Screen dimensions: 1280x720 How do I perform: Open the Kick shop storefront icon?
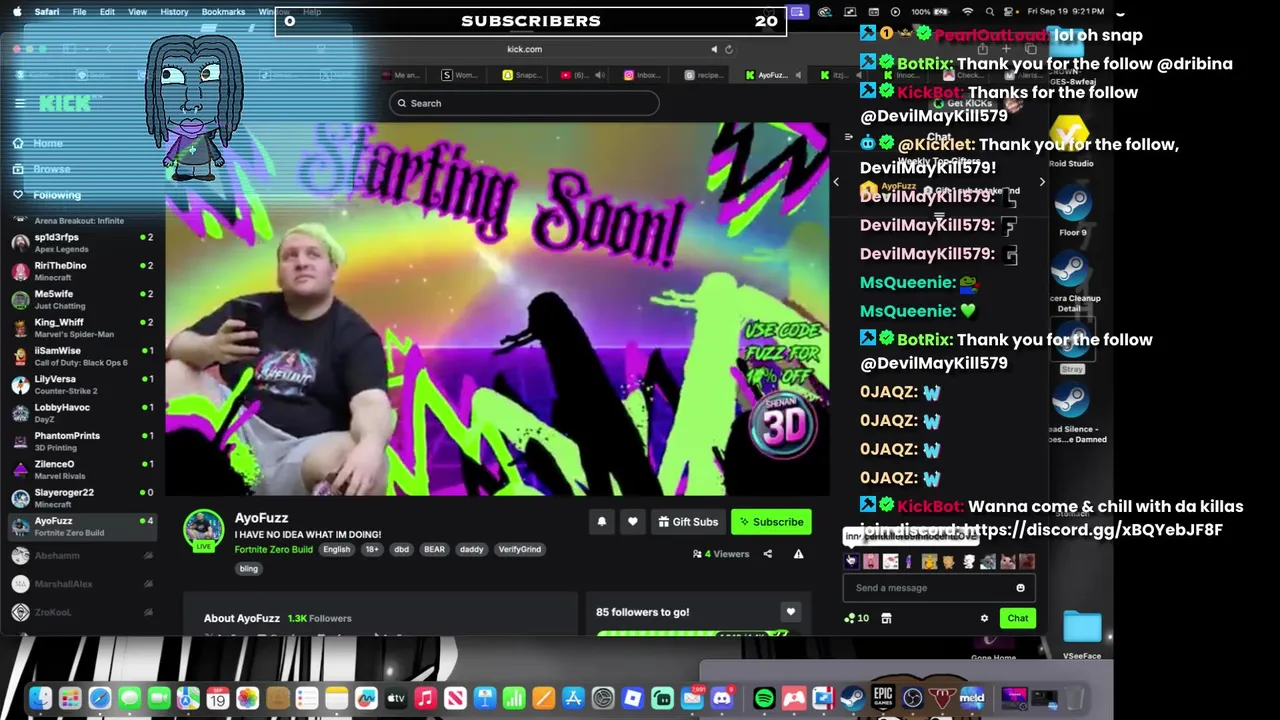(886, 618)
